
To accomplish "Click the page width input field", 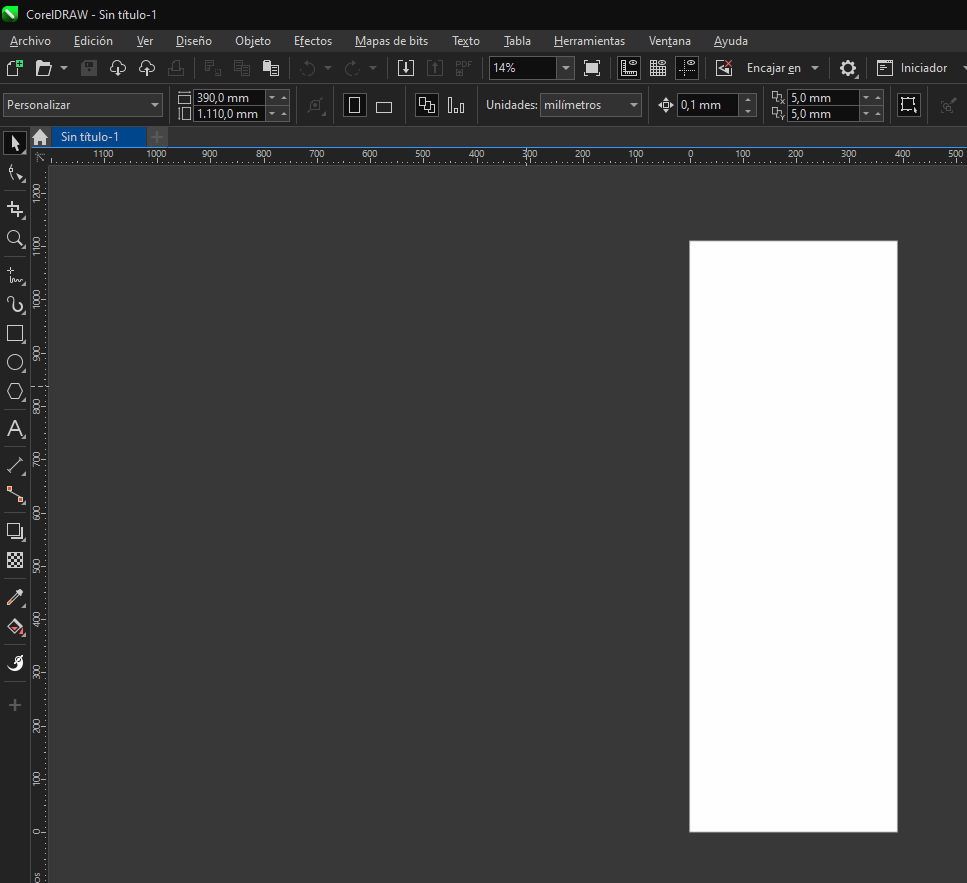I will 229,97.
